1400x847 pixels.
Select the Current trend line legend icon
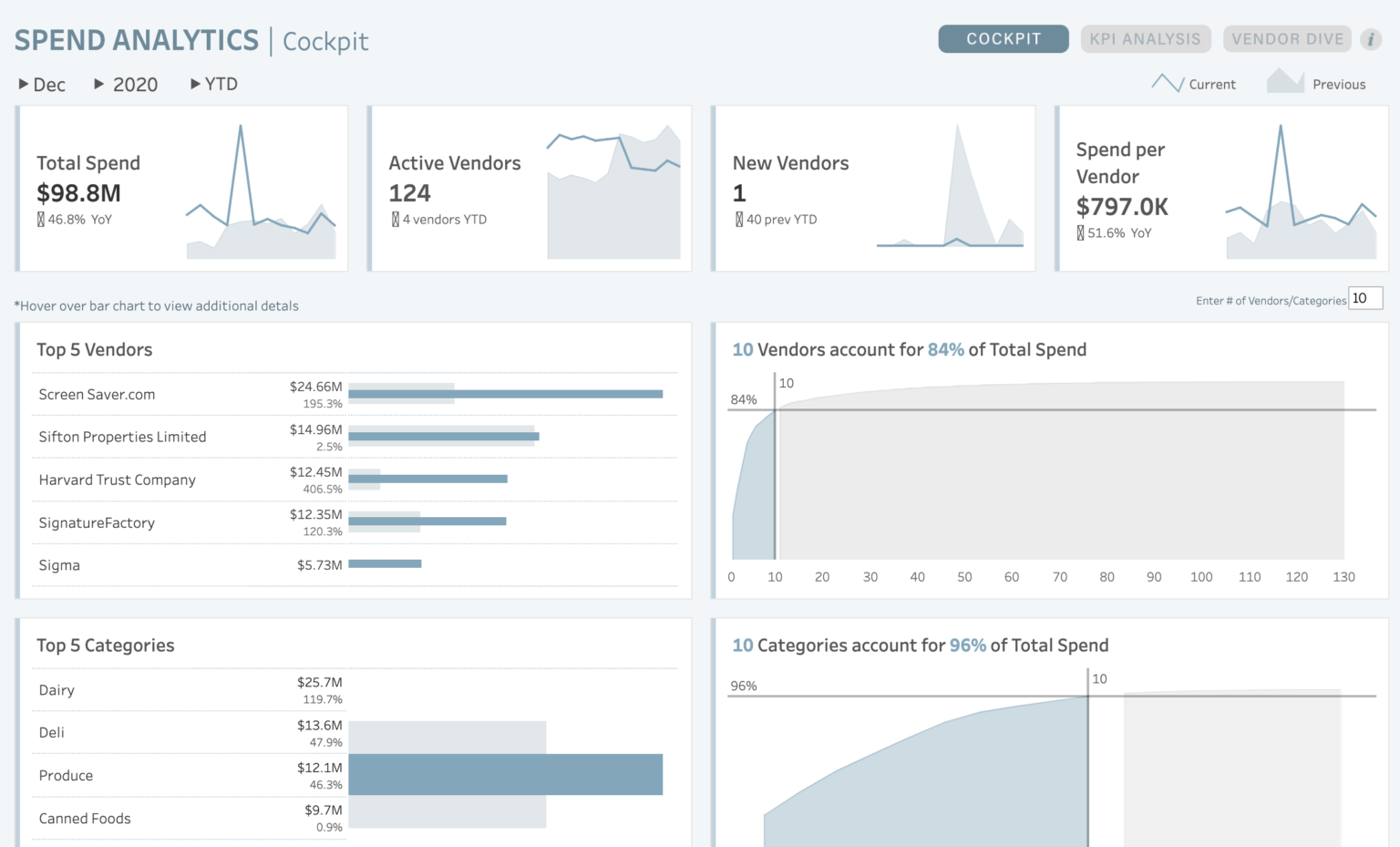[x=1168, y=82]
